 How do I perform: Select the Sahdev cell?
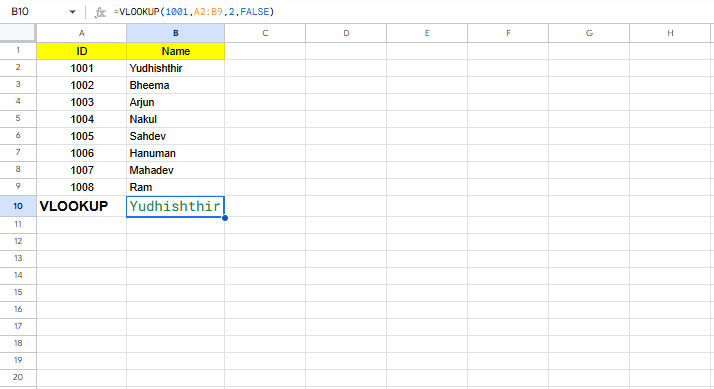[x=175, y=136]
